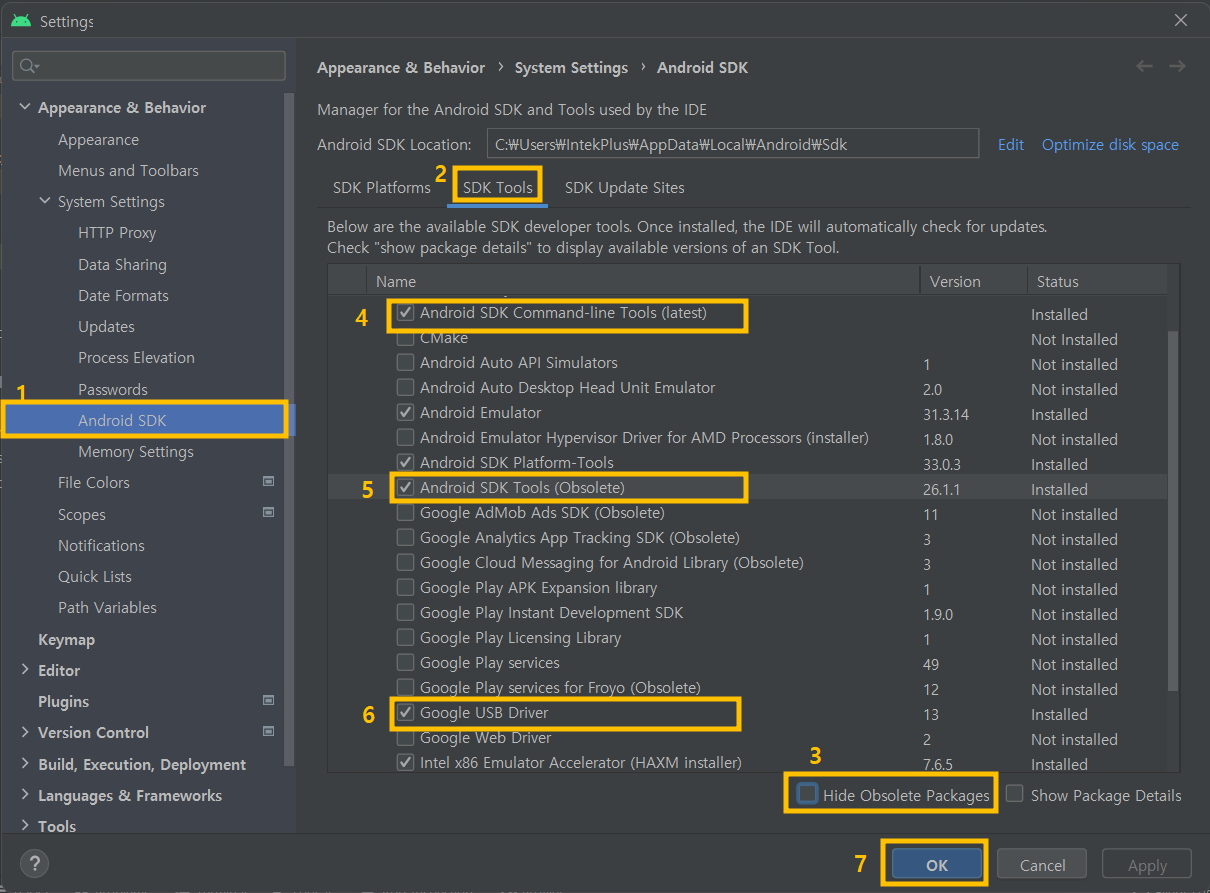Uncheck Android SDK Command-line Tools (latest)
The width and height of the screenshot is (1210, 893).
(405, 312)
